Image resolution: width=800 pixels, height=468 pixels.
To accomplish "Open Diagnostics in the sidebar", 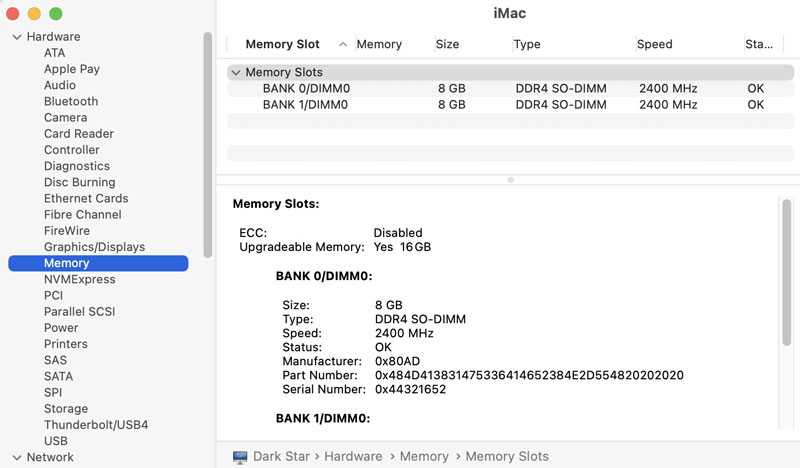I will click(77, 166).
